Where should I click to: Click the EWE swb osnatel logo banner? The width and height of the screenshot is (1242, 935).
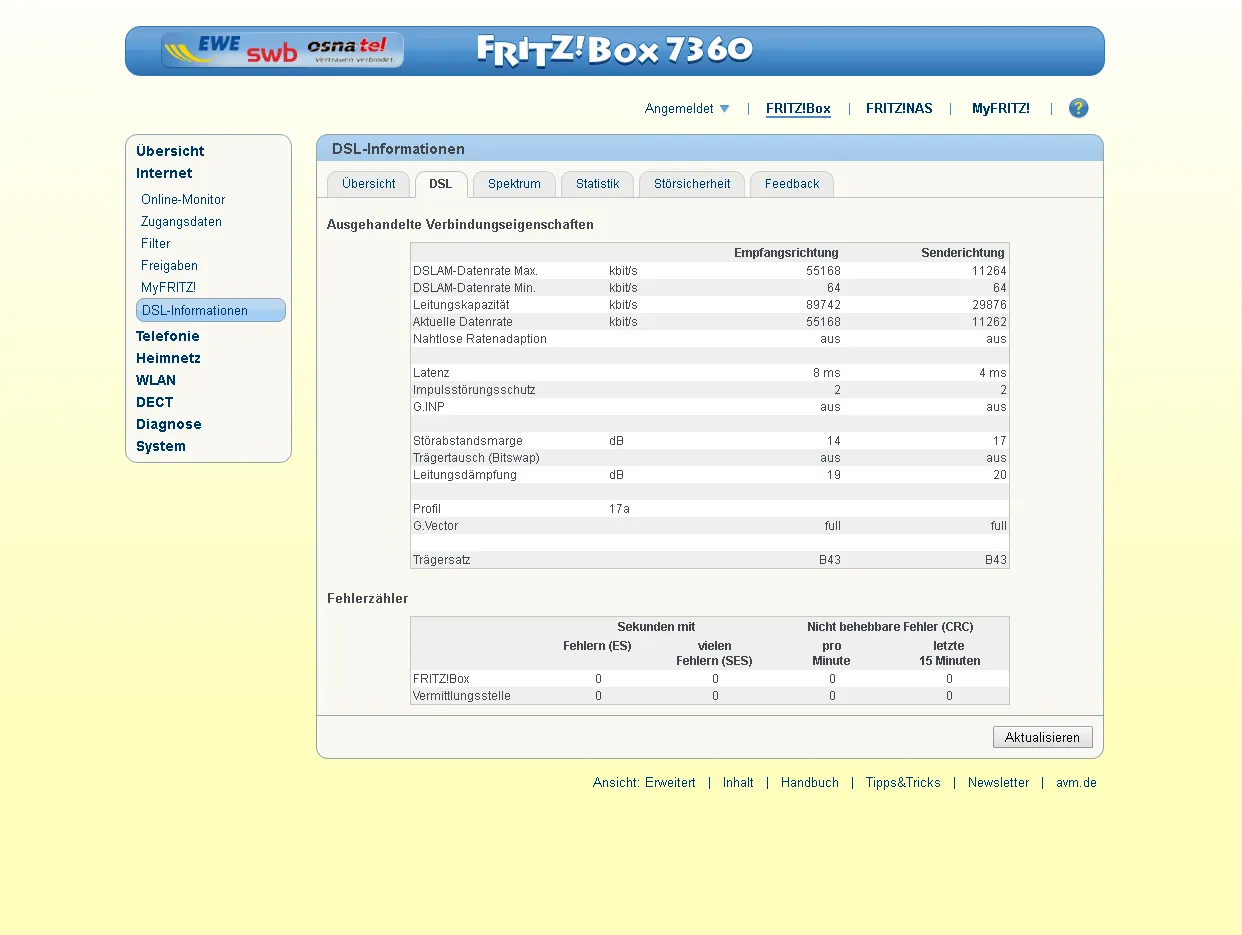[283, 50]
